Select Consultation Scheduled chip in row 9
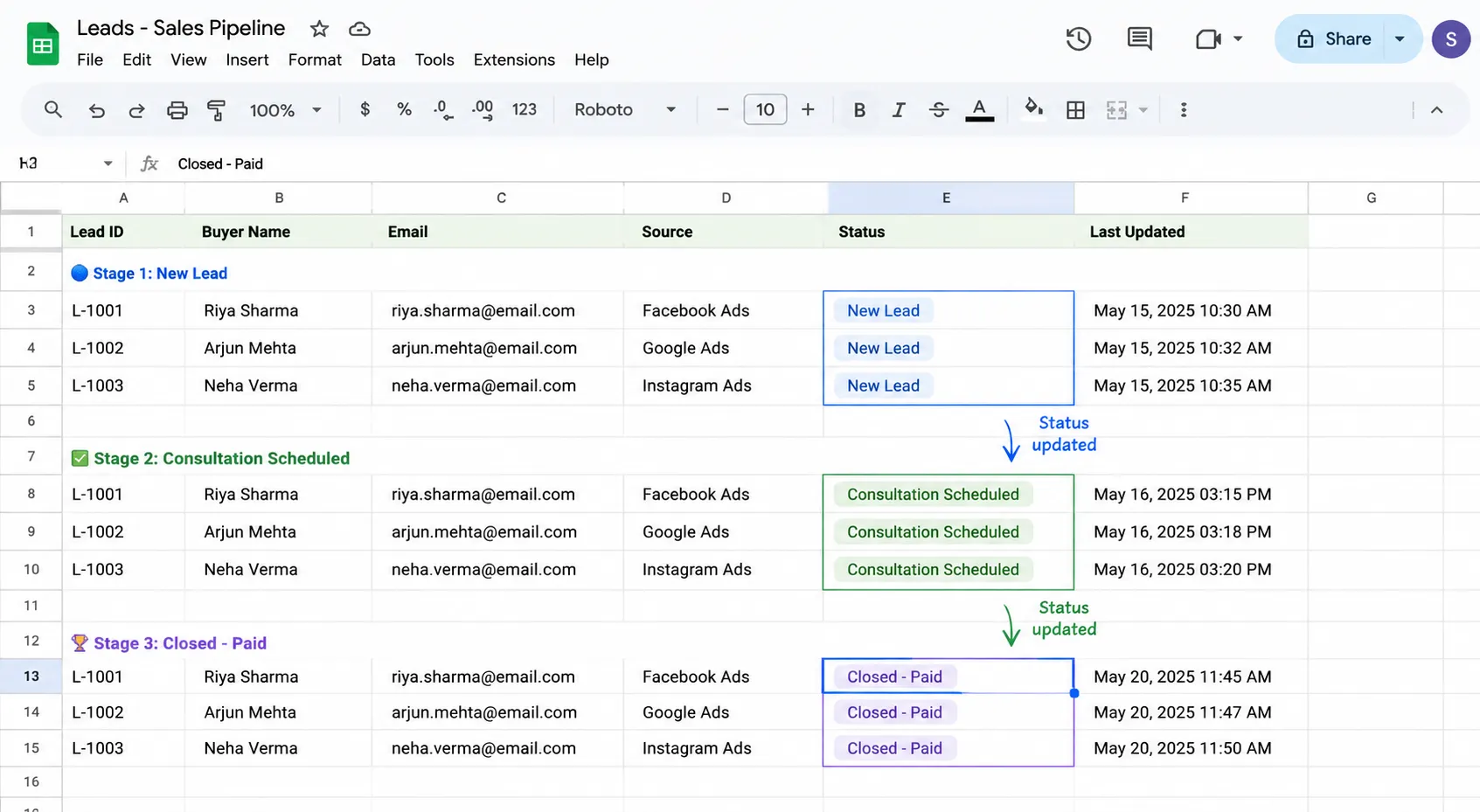This screenshot has width=1480, height=812. [933, 531]
